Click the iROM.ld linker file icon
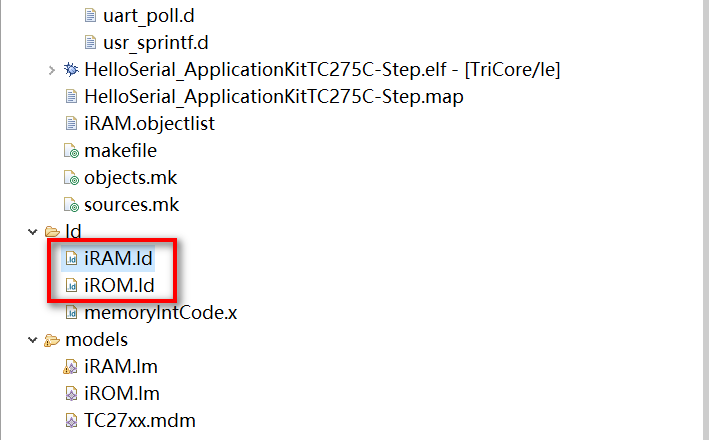This screenshot has height=440, width=709. click(x=71, y=286)
